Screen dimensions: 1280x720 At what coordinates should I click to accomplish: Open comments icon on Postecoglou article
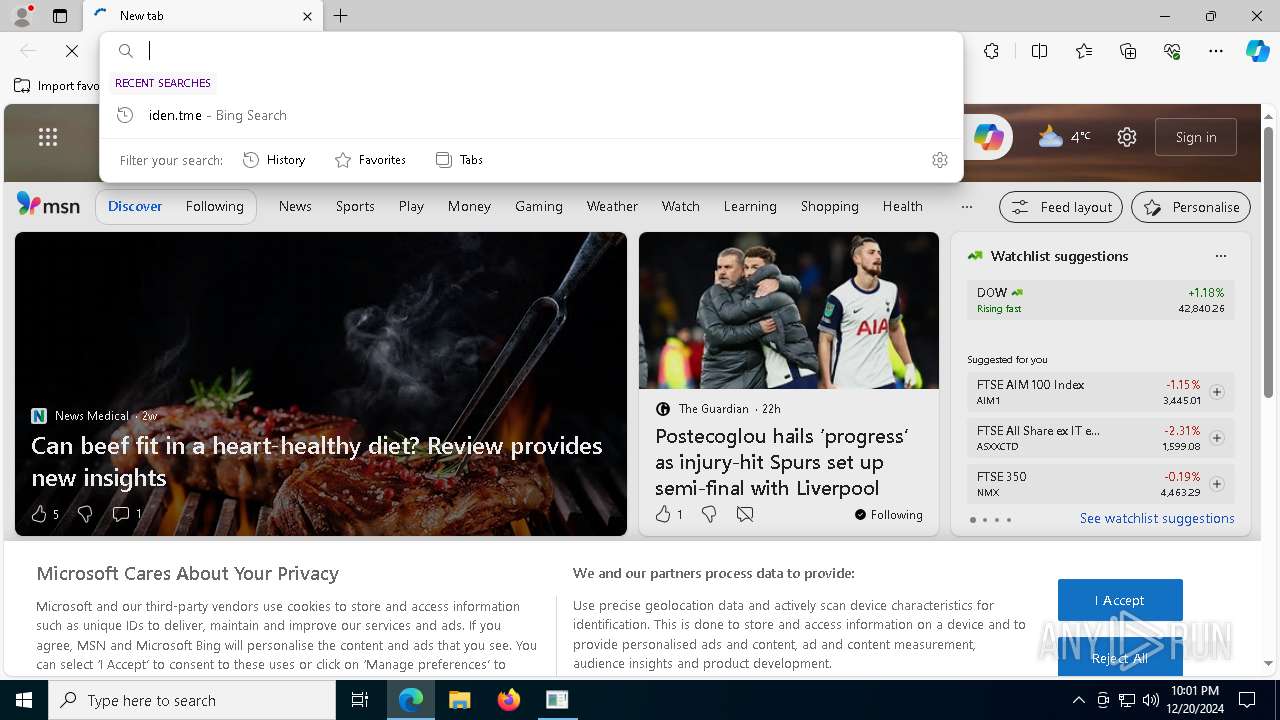745,514
